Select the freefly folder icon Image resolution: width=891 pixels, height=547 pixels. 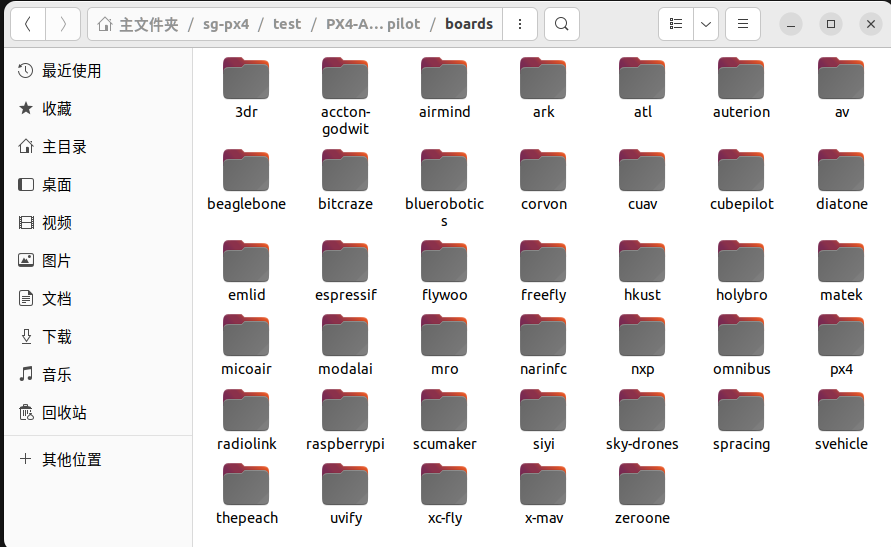(x=543, y=261)
